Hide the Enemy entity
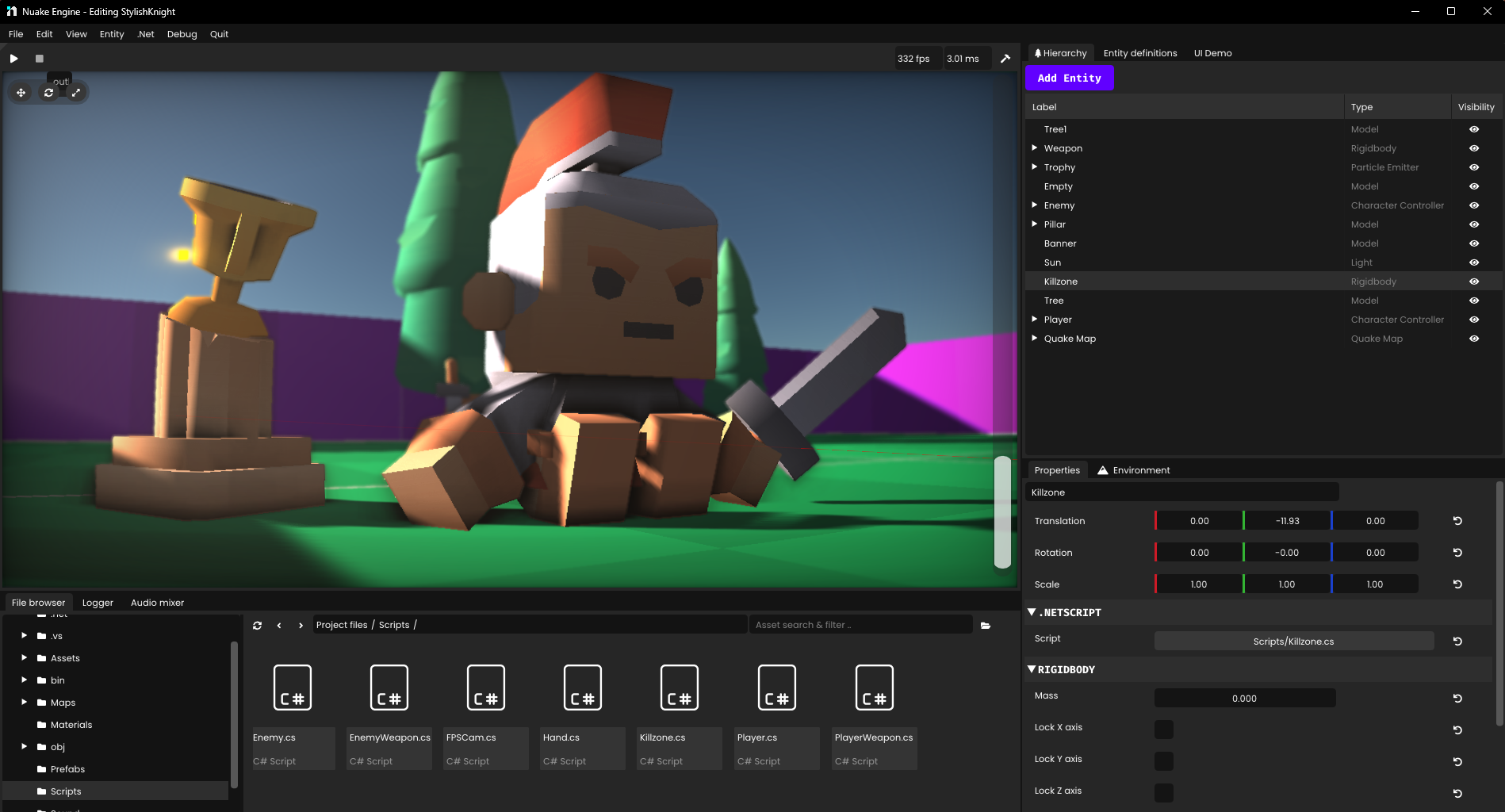The image size is (1505, 812). 1474,205
